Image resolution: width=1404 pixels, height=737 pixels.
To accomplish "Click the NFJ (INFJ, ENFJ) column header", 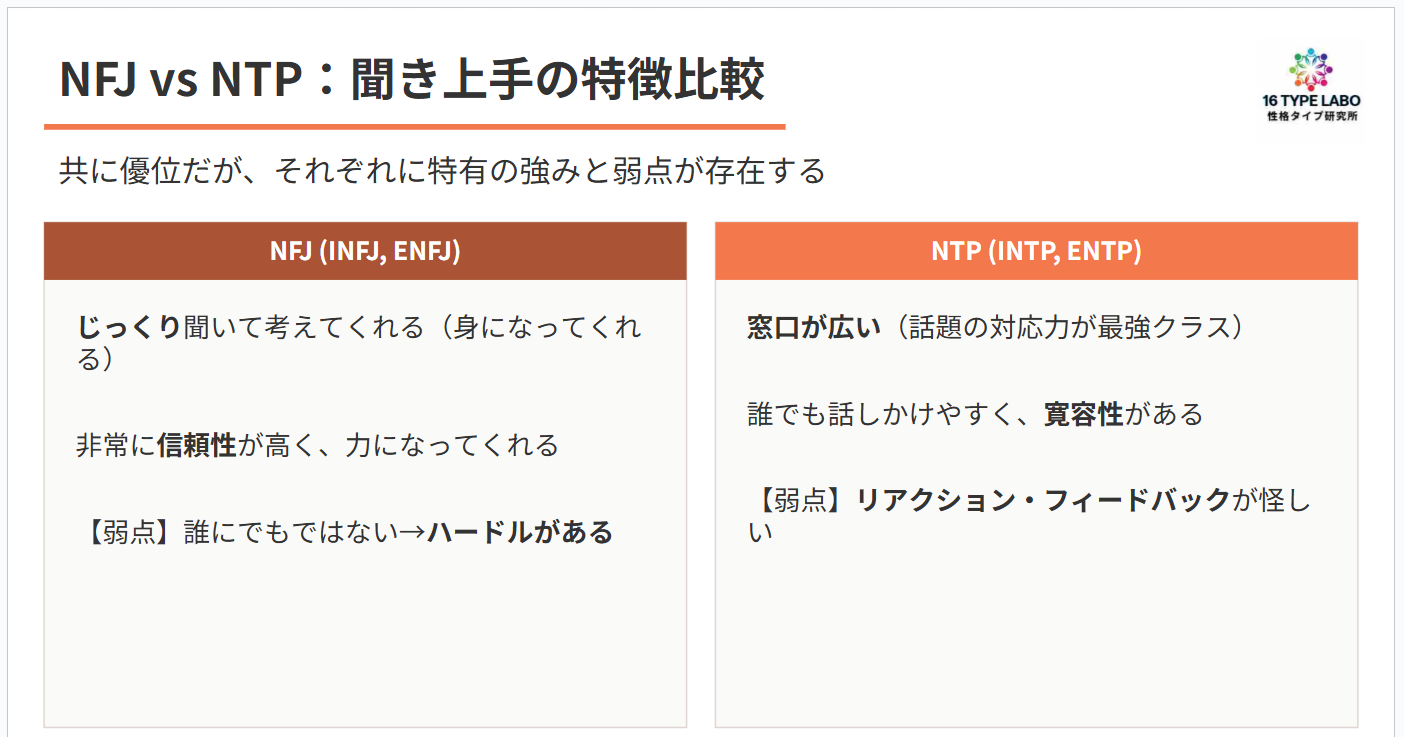I will [x=365, y=251].
